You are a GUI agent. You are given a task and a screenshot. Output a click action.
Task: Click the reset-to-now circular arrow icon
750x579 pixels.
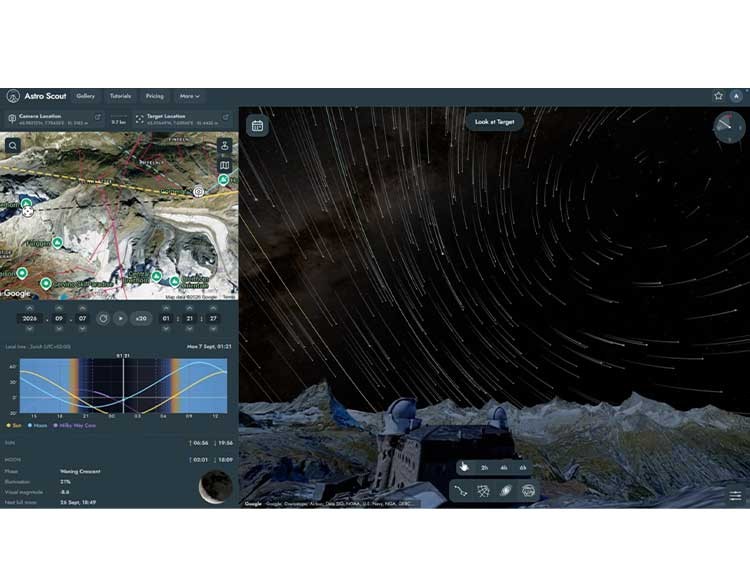pyautogui.click(x=103, y=318)
